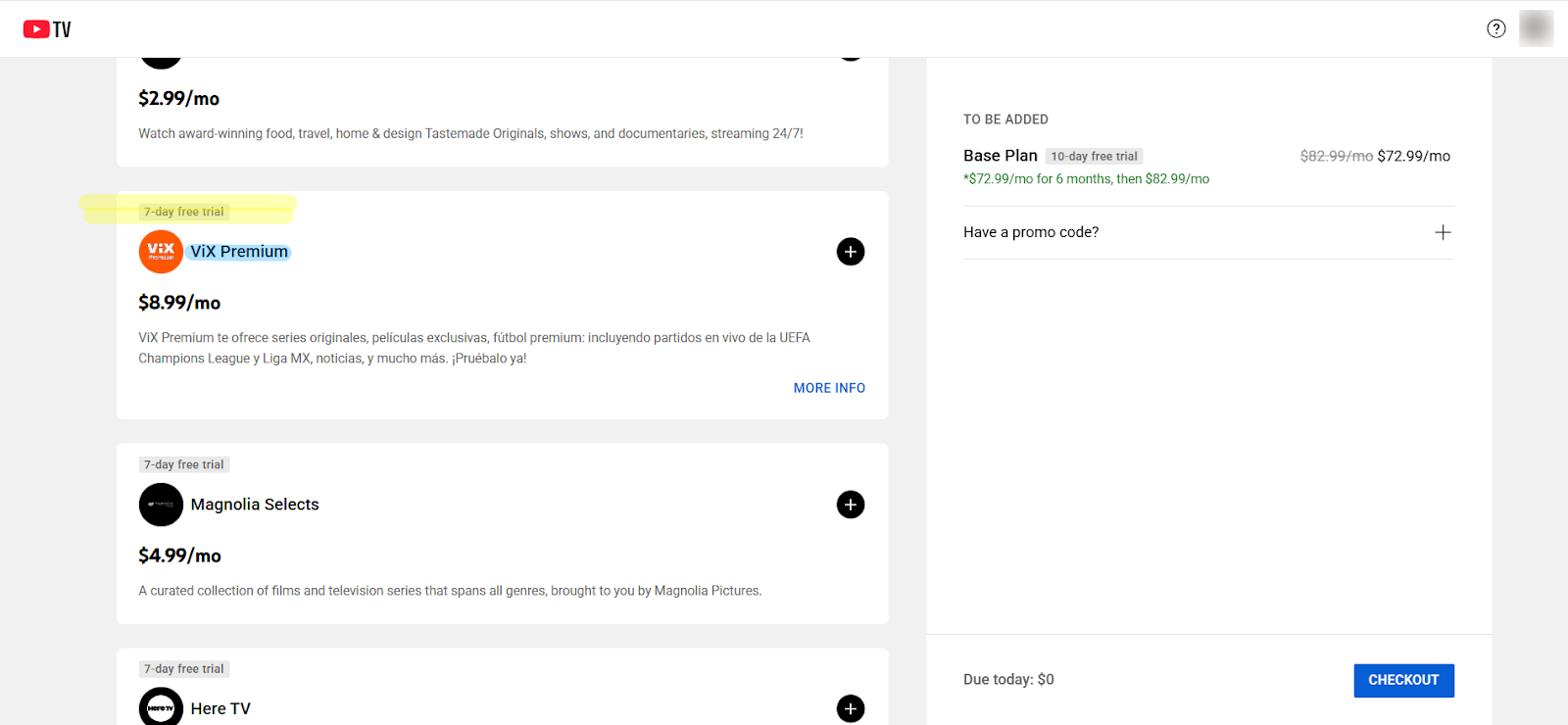1568x725 pixels.
Task: Click the Magnolia Selects description text
Action: 450,591
